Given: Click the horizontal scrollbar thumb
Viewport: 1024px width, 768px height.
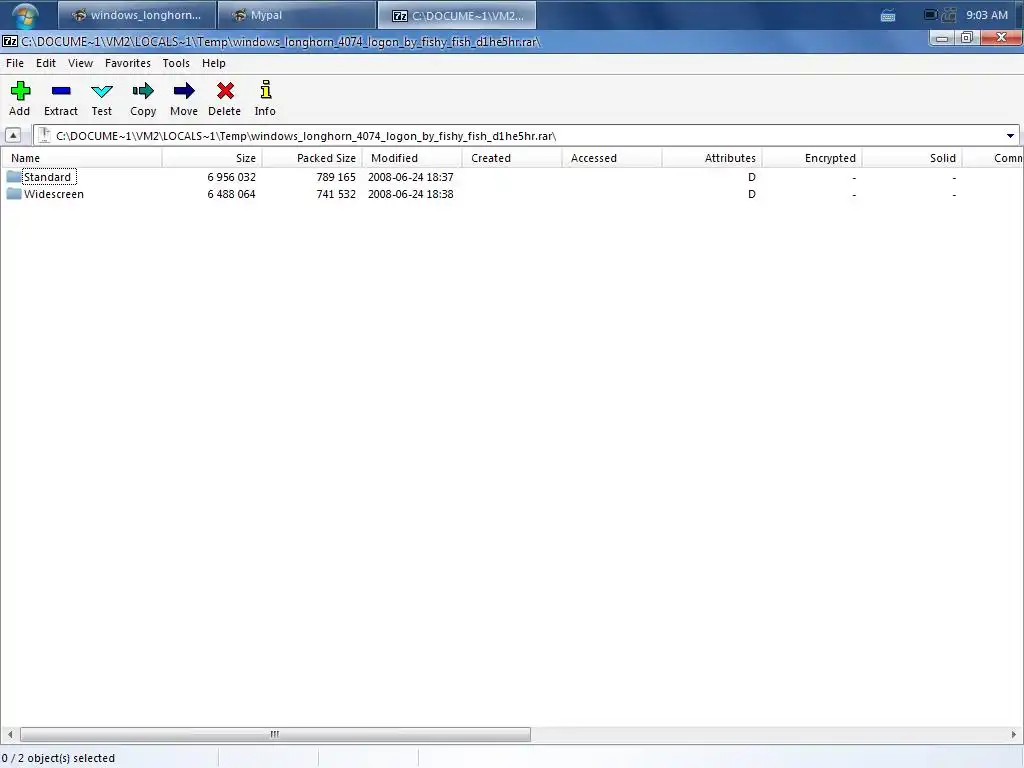Looking at the screenshot, I should pos(275,735).
